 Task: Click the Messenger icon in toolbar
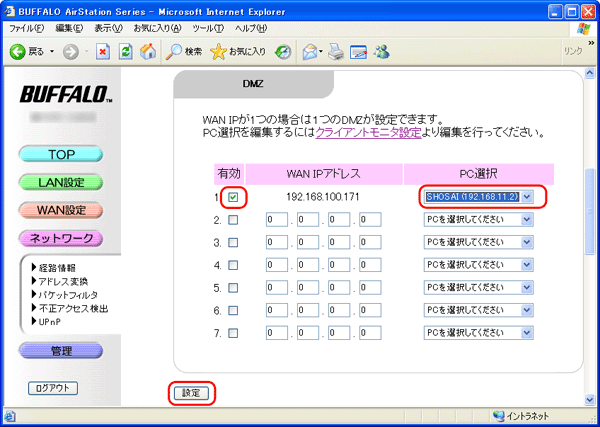click(x=381, y=52)
